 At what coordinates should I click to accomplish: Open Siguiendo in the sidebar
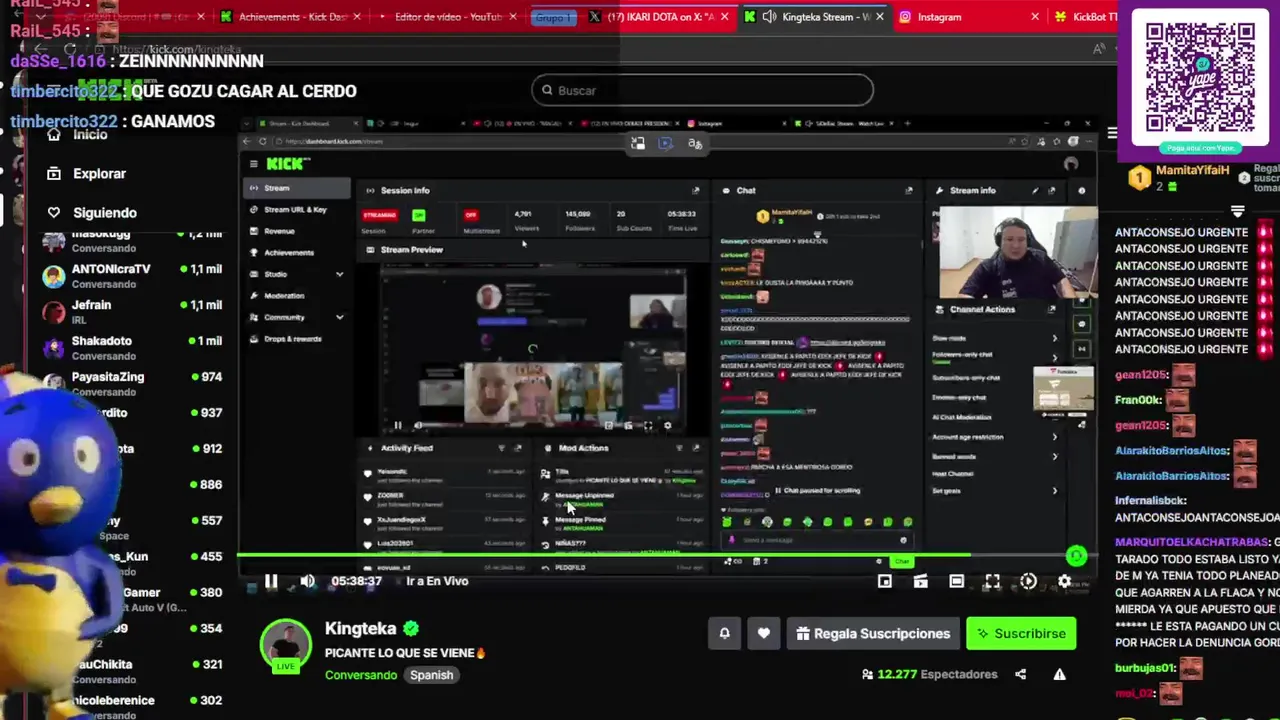pos(93,213)
